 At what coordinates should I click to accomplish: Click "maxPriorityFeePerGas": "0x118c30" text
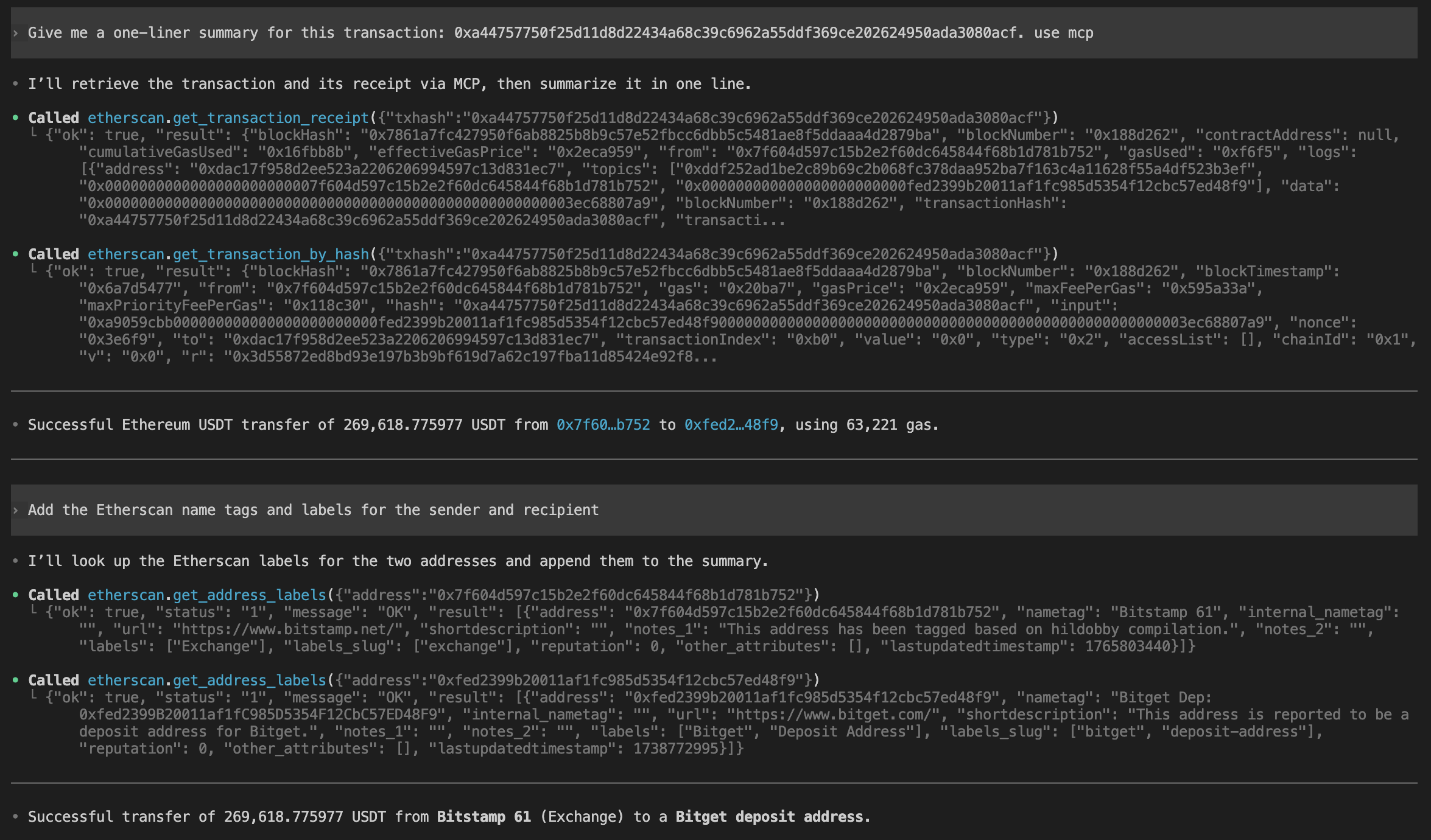tap(224, 306)
